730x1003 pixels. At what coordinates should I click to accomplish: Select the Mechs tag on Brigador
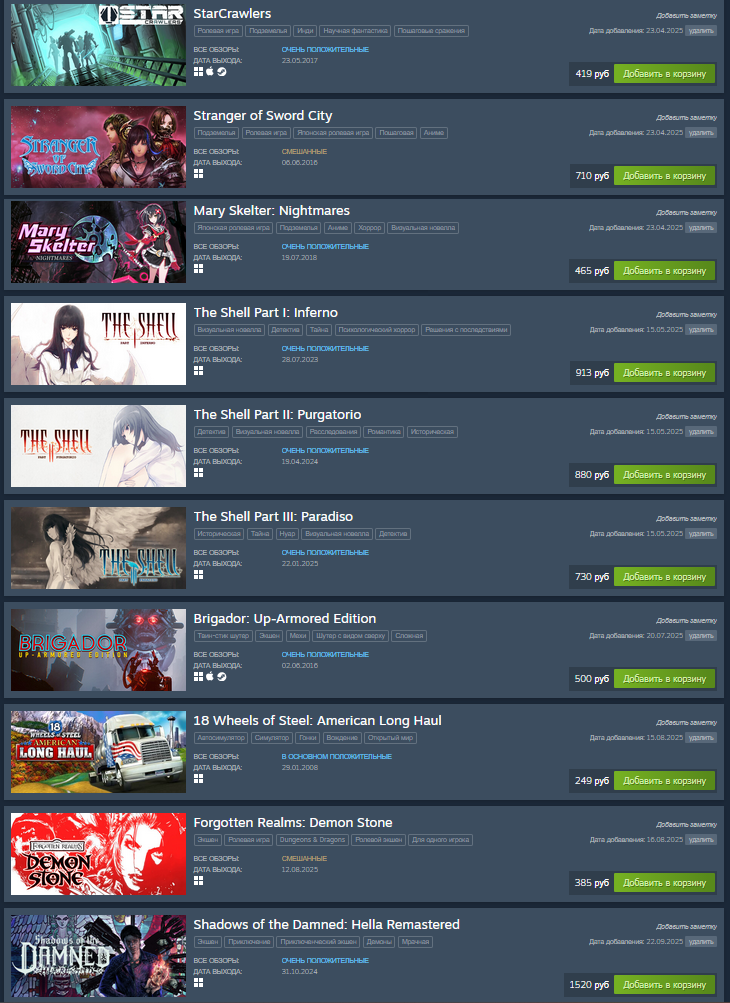click(x=298, y=636)
